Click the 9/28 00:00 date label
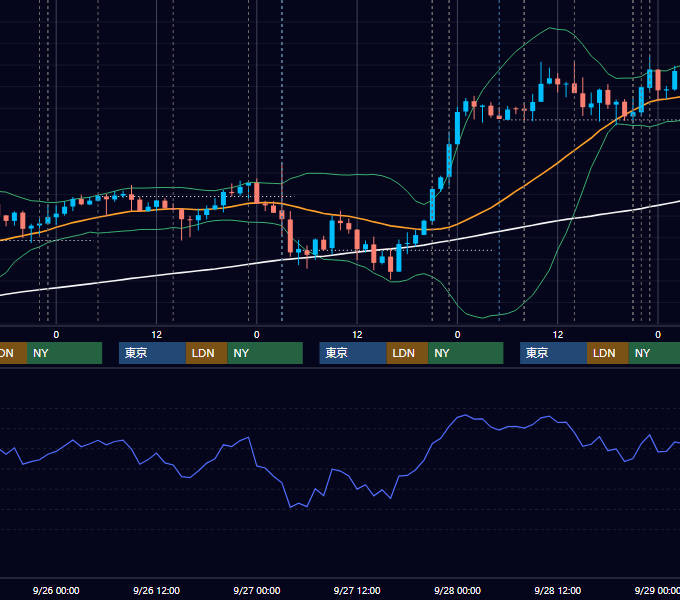Screen dimensions: 680x600 [457, 590]
